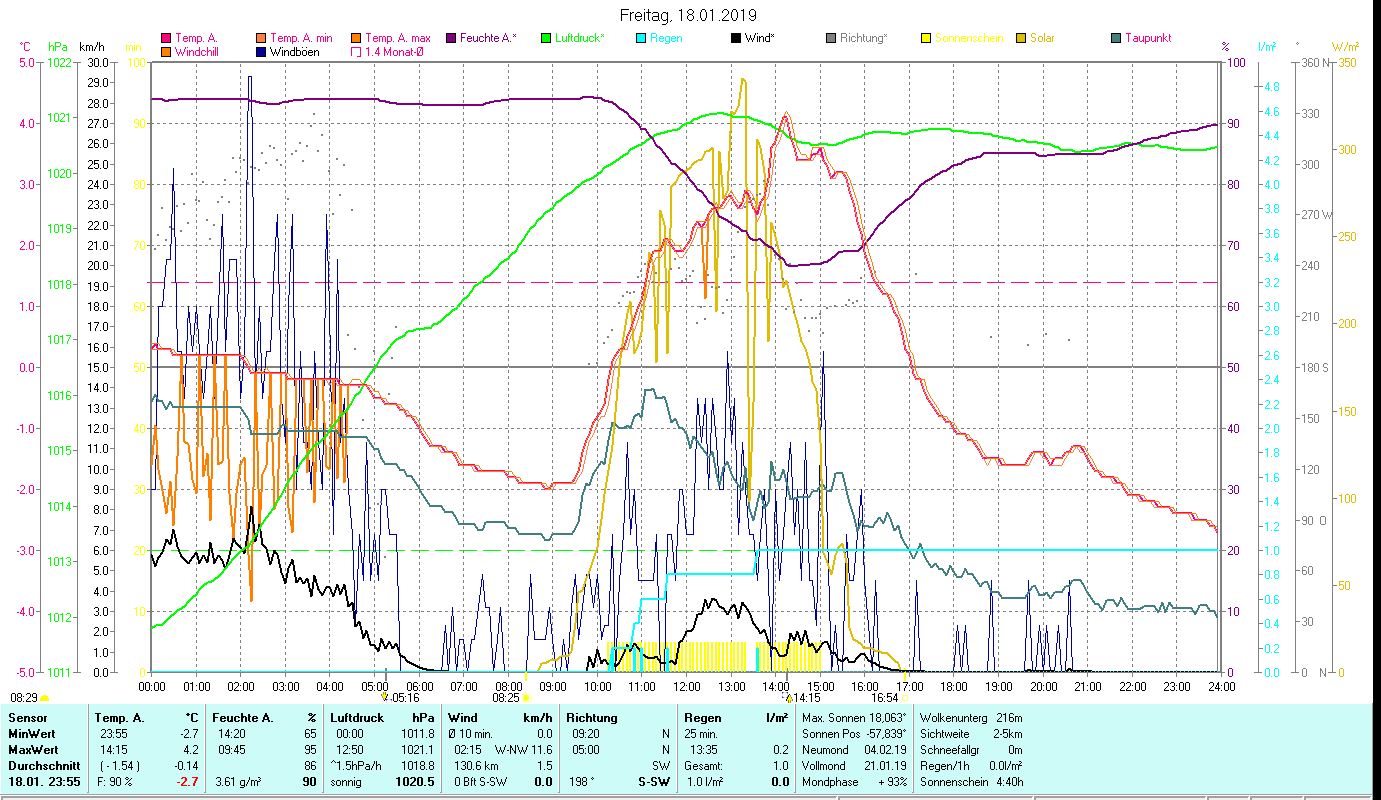Click the 'W/m²' axis unit label
Screen dimensions: 1381x800
[x=1345, y=47]
